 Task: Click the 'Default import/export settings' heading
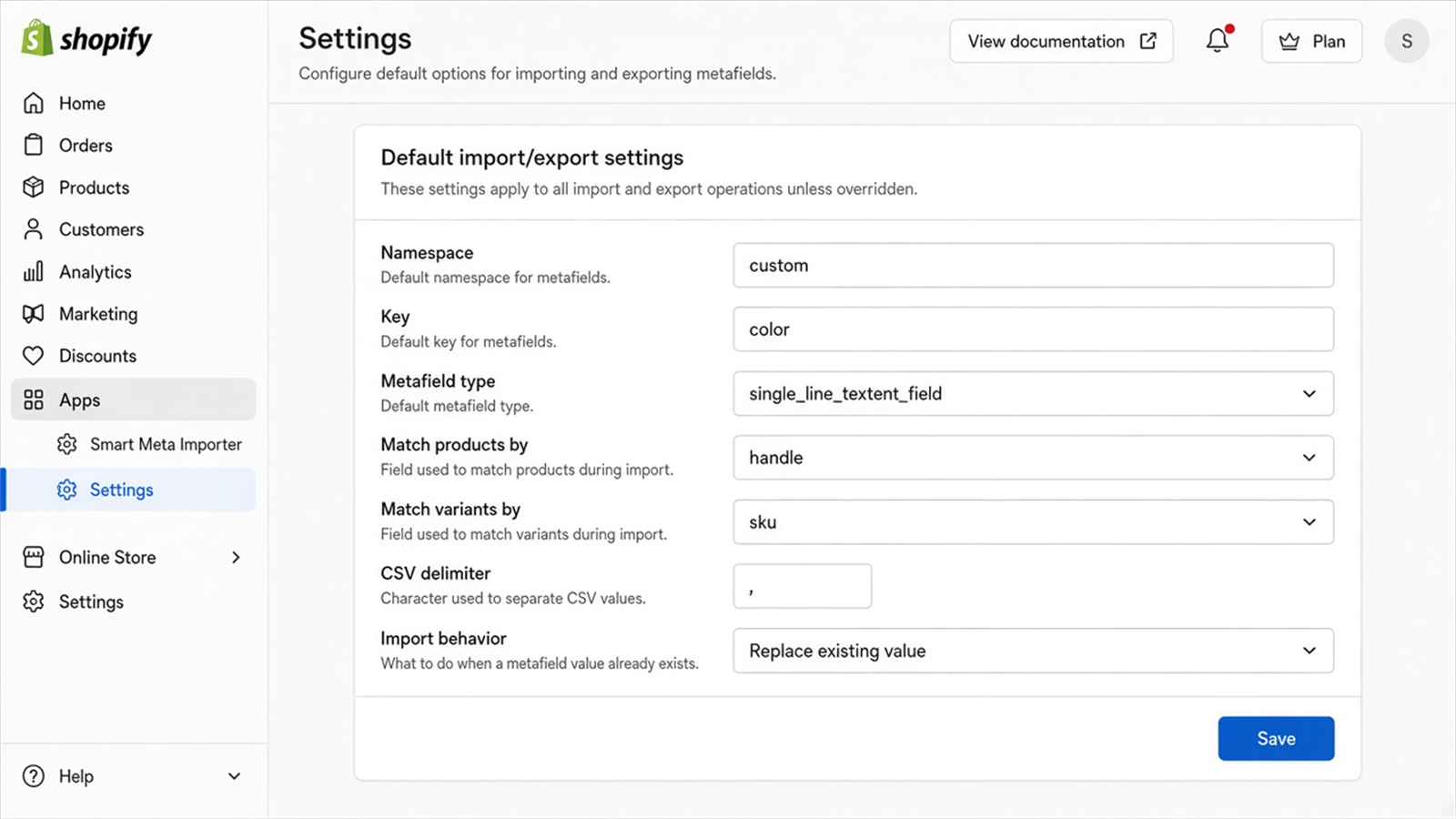click(x=532, y=157)
